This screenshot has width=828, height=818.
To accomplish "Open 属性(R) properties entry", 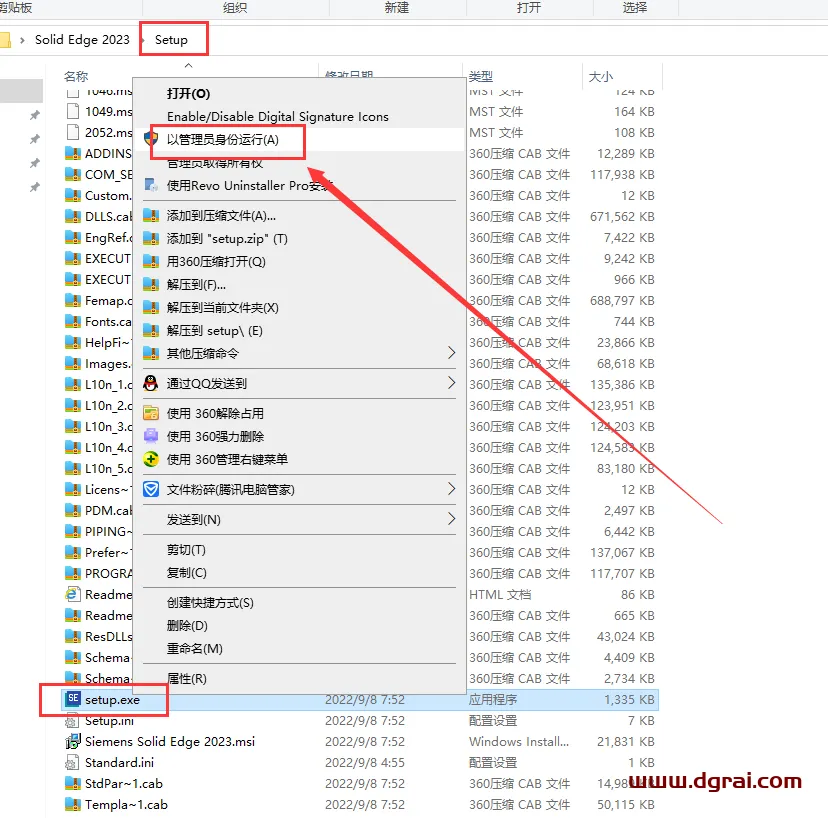I will coord(186,679).
